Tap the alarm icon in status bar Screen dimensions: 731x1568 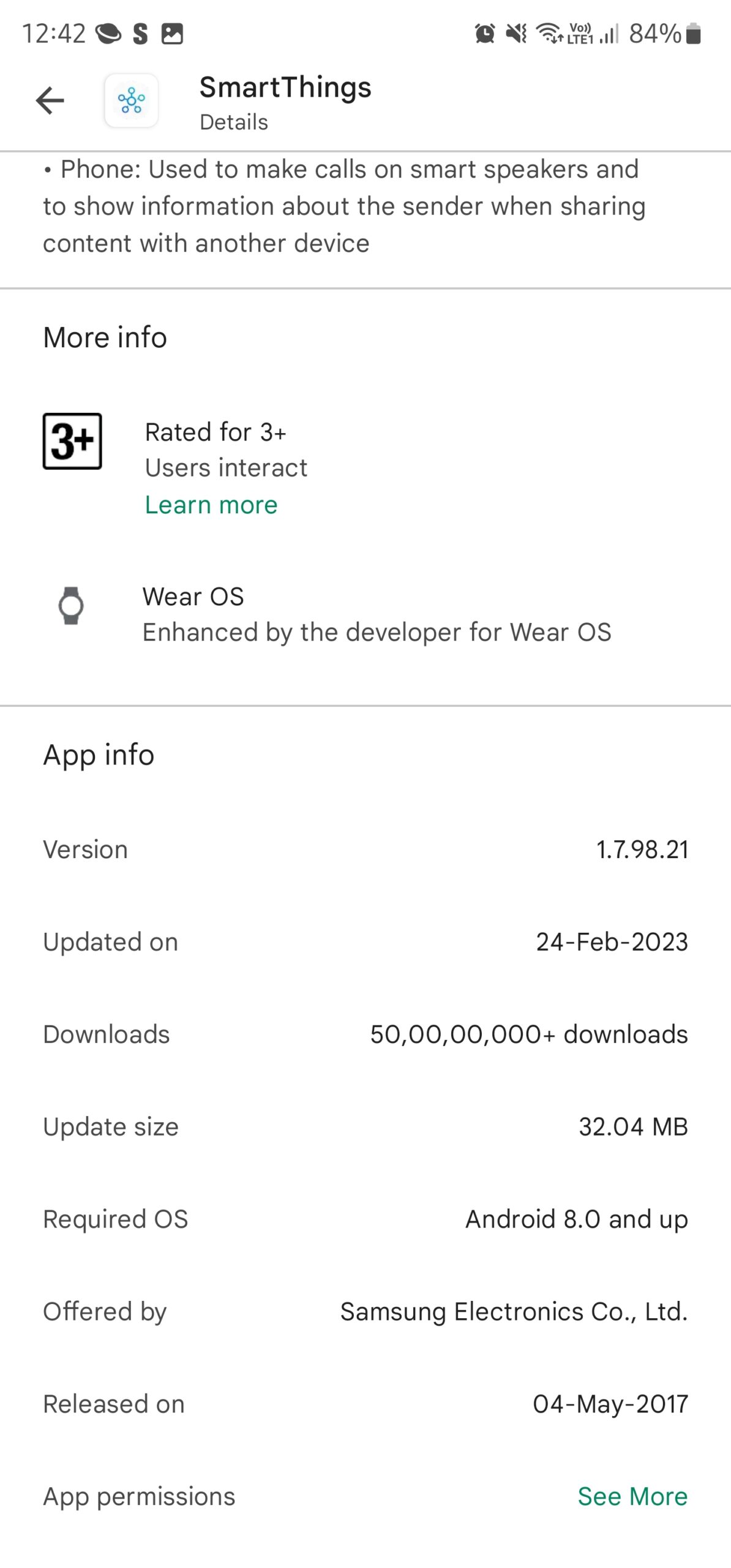pyautogui.click(x=485, y=34)
